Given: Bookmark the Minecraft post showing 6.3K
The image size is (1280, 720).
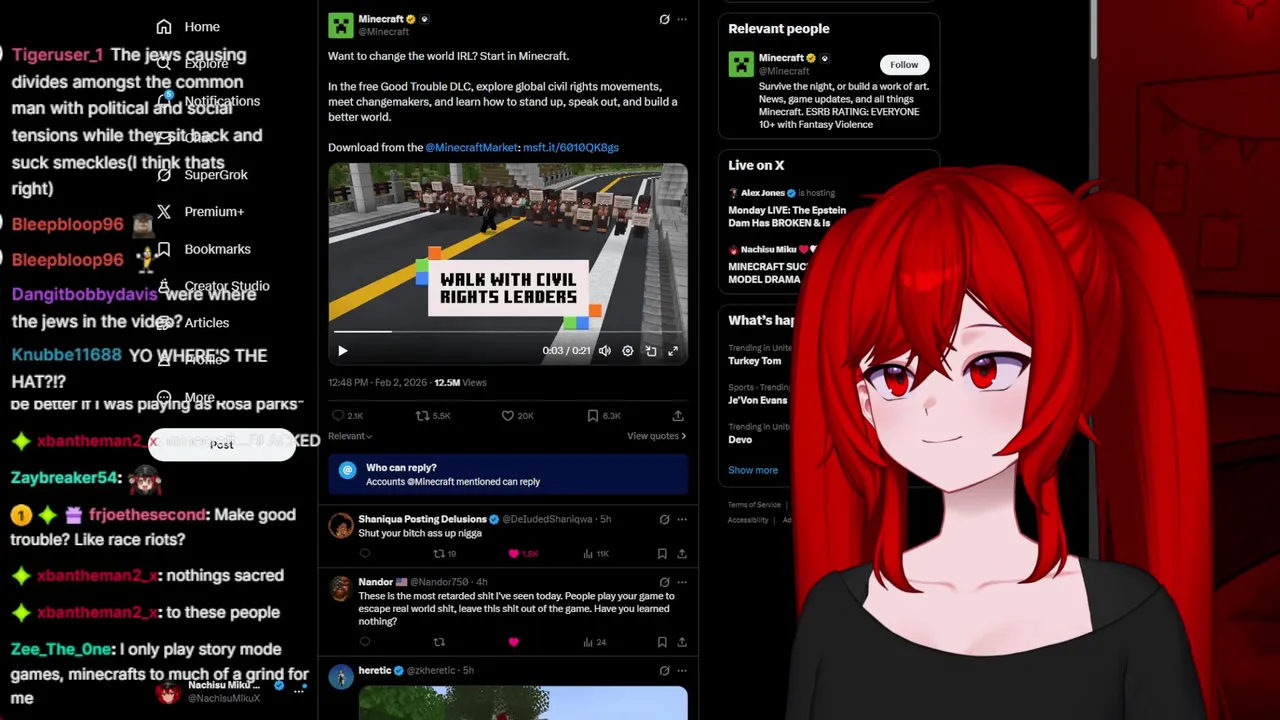Looking at the screenshot, I should pyautogui.click(x=604, y=416).
